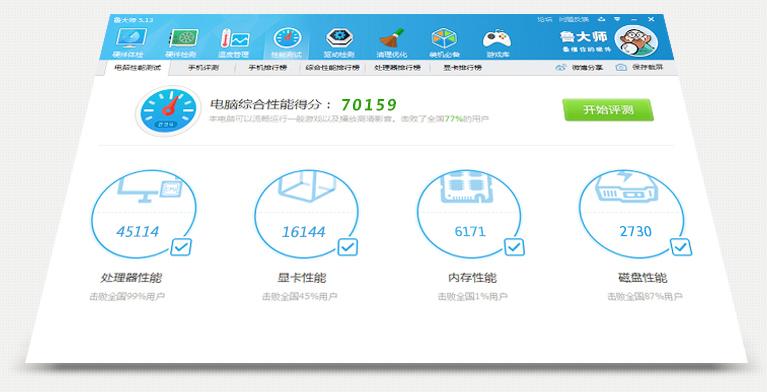Click the graphics cube icon in 16144 circle
767x392 pixels.
tap(307, 185)
